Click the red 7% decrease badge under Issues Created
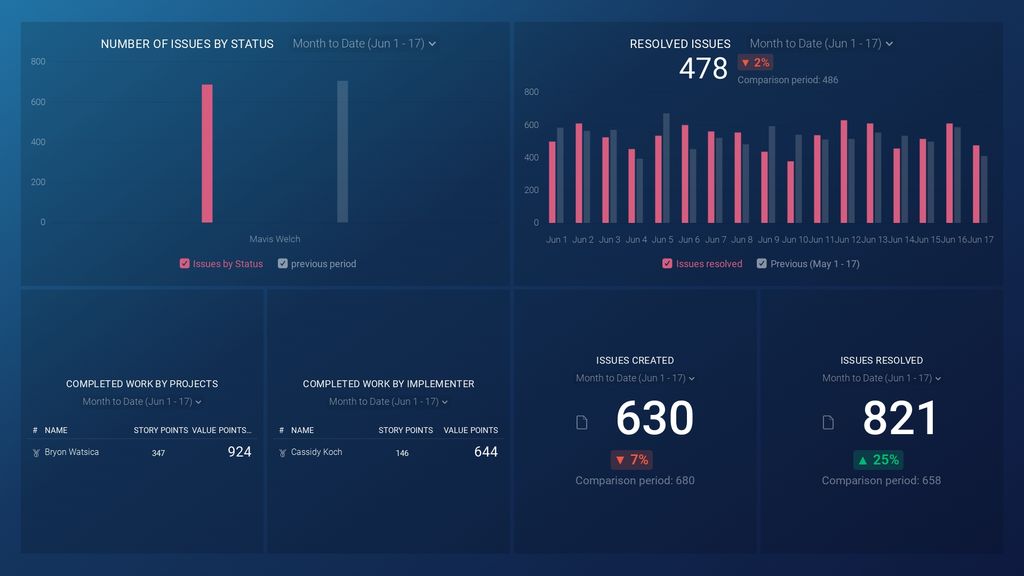The height and width of the screenshot is (576, 1024). point(630,460)
